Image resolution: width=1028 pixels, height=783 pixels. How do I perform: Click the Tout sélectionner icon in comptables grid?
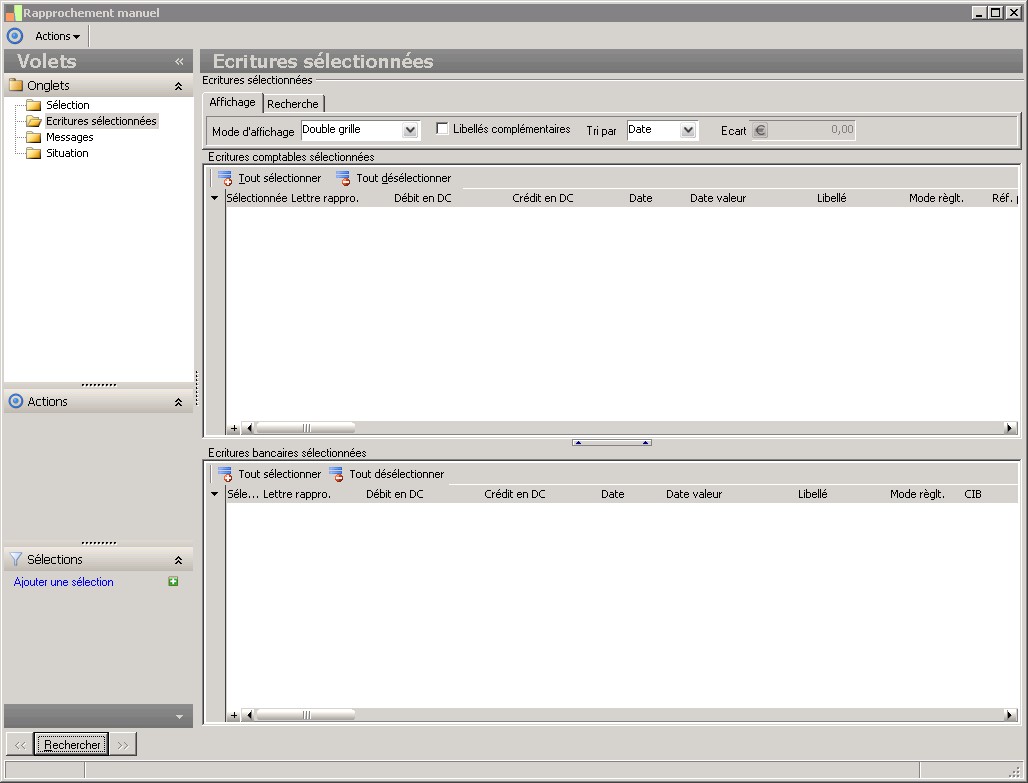[225, 178]
